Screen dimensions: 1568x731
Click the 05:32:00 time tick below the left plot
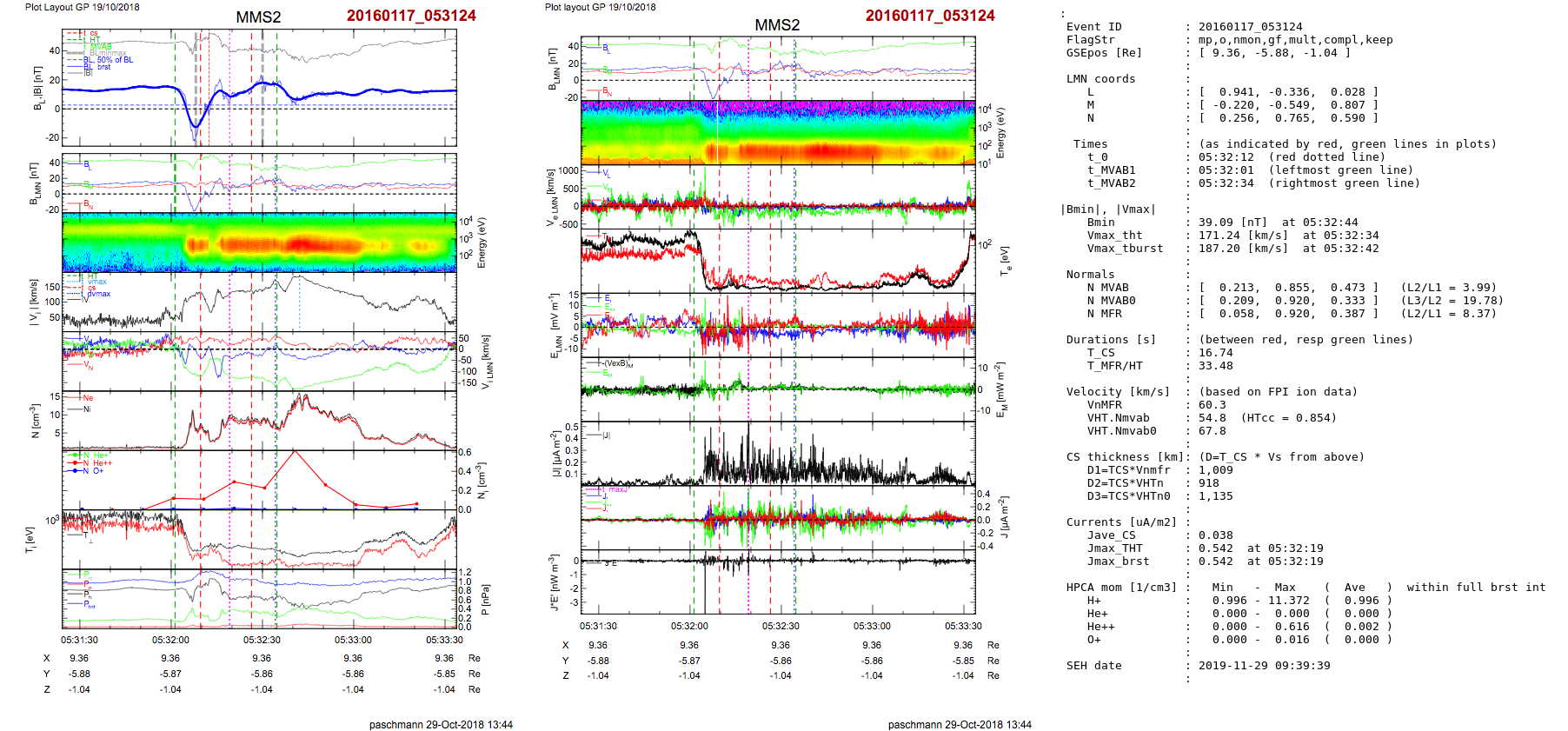(x=170, y=640)
